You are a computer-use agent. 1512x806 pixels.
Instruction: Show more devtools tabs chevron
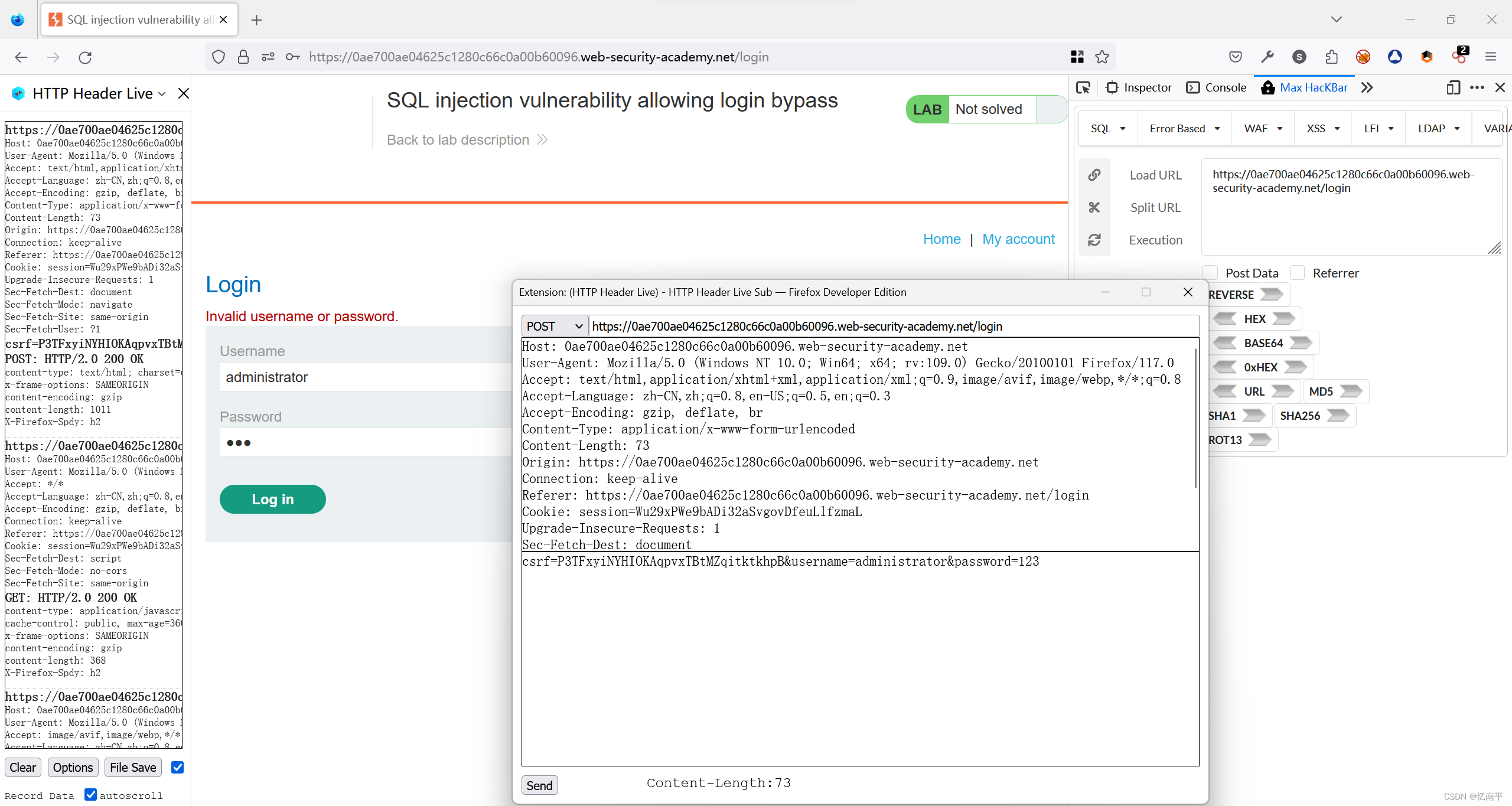(1367, 87)
